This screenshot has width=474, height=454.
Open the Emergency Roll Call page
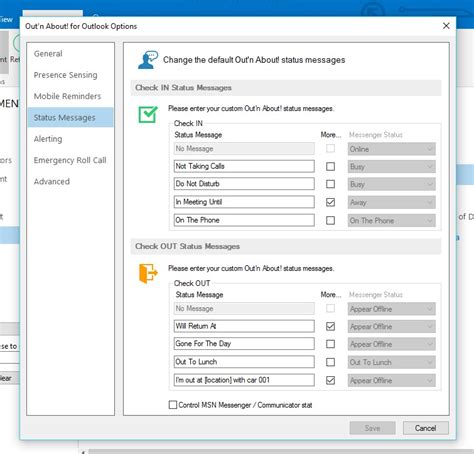point(70,160)
